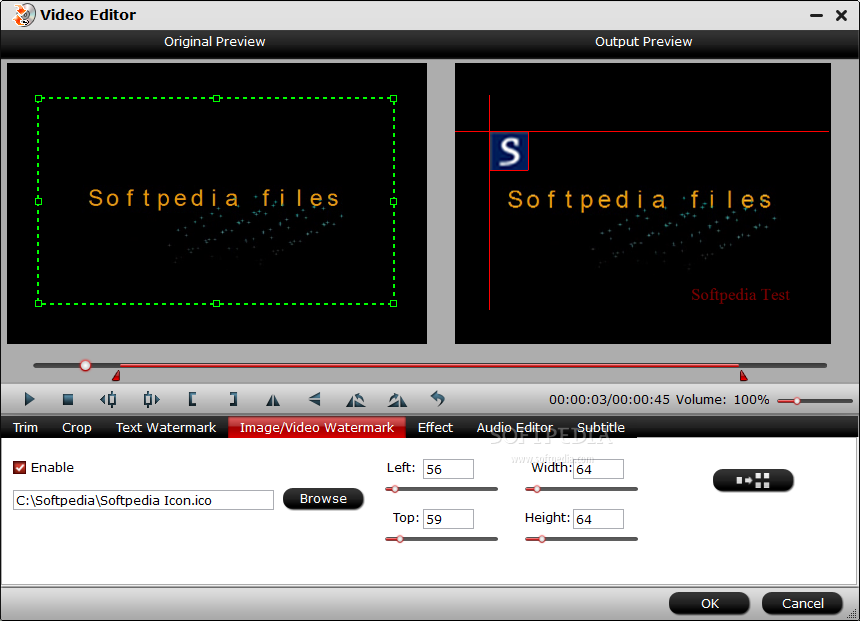The width and height of the screenshot is (860, 621).
Task: Click the Width slider handle
Action: 537,489
